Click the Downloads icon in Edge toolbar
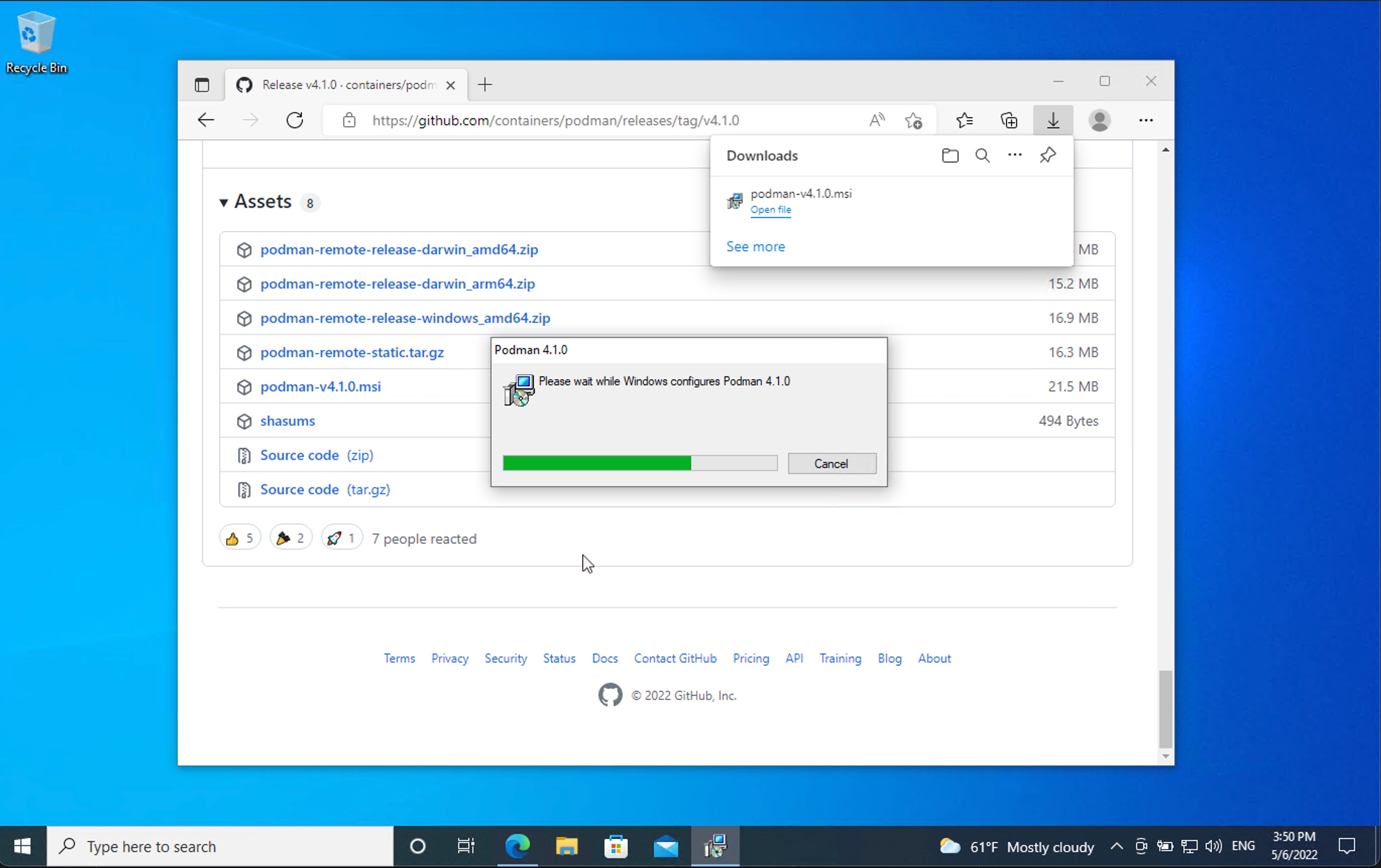 tap(1053, 120)
